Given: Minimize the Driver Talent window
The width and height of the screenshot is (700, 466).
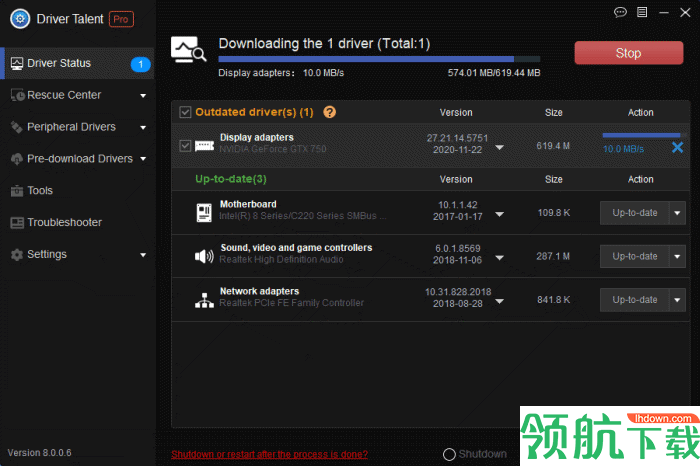Looking at the screenshot, I should click(664, 12).
